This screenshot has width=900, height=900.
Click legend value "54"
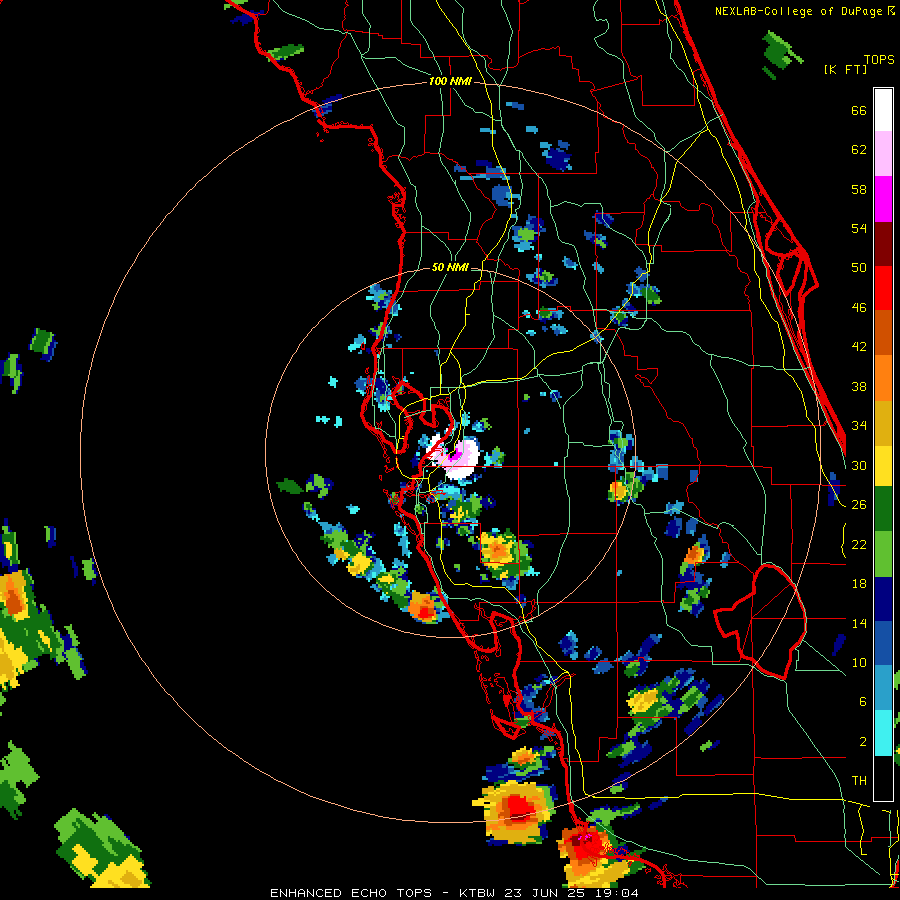(859, 228)
